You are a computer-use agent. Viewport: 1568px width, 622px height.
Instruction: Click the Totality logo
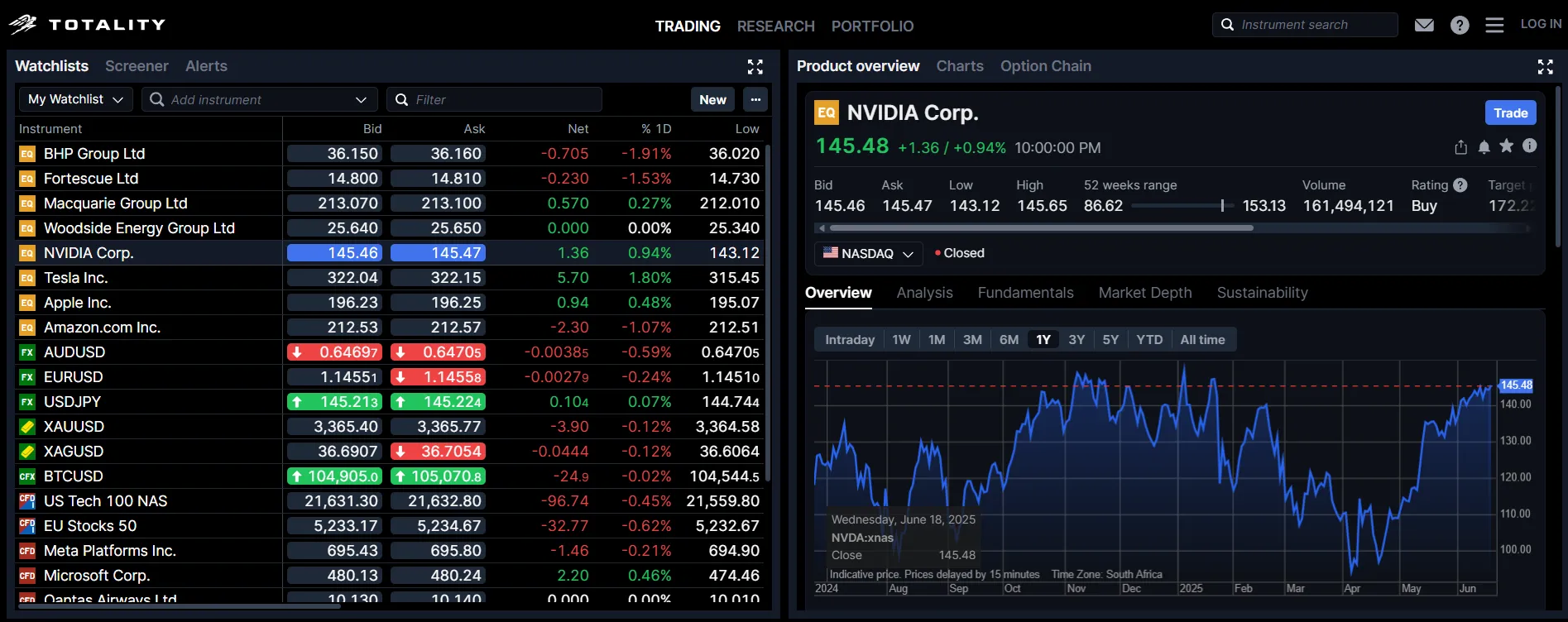(x=87, y=25)
